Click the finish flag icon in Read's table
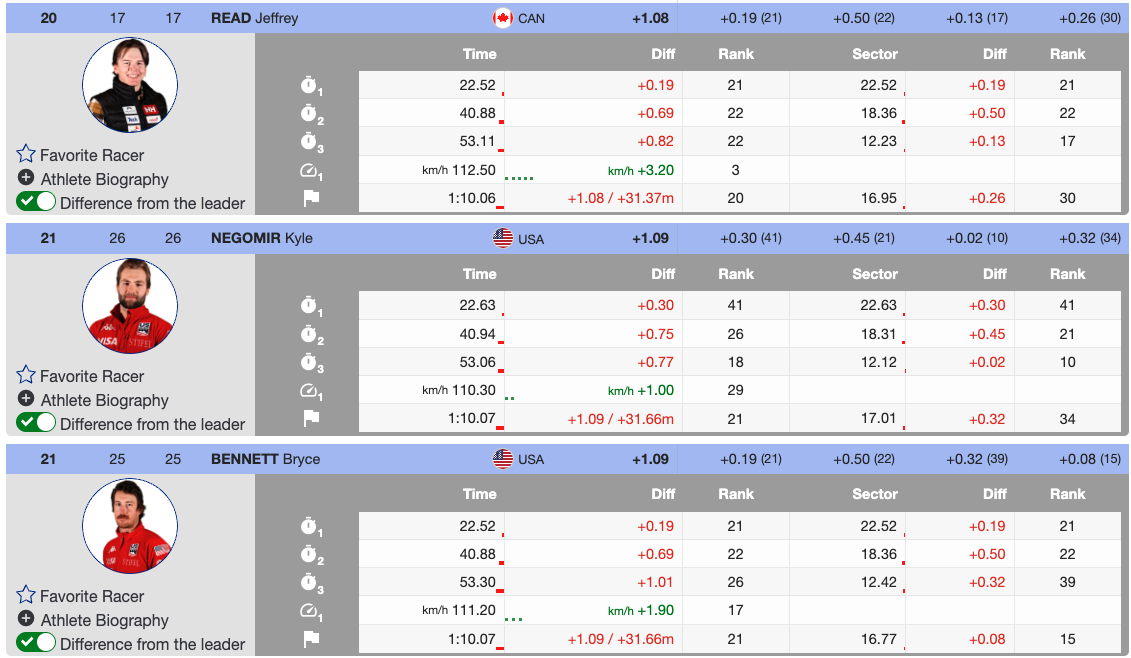Viewport: 1131px width, 658px height. click(x=311, y=198)
